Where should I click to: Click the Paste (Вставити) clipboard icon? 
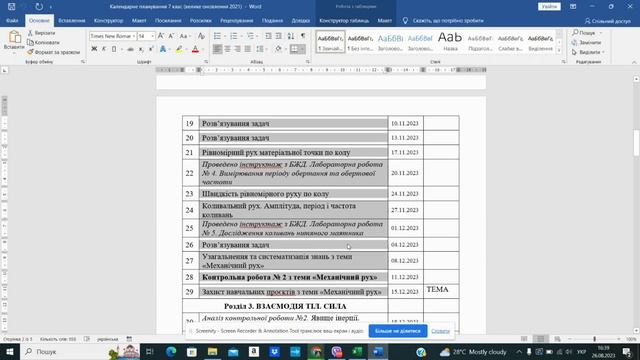[x=14, y=38]
